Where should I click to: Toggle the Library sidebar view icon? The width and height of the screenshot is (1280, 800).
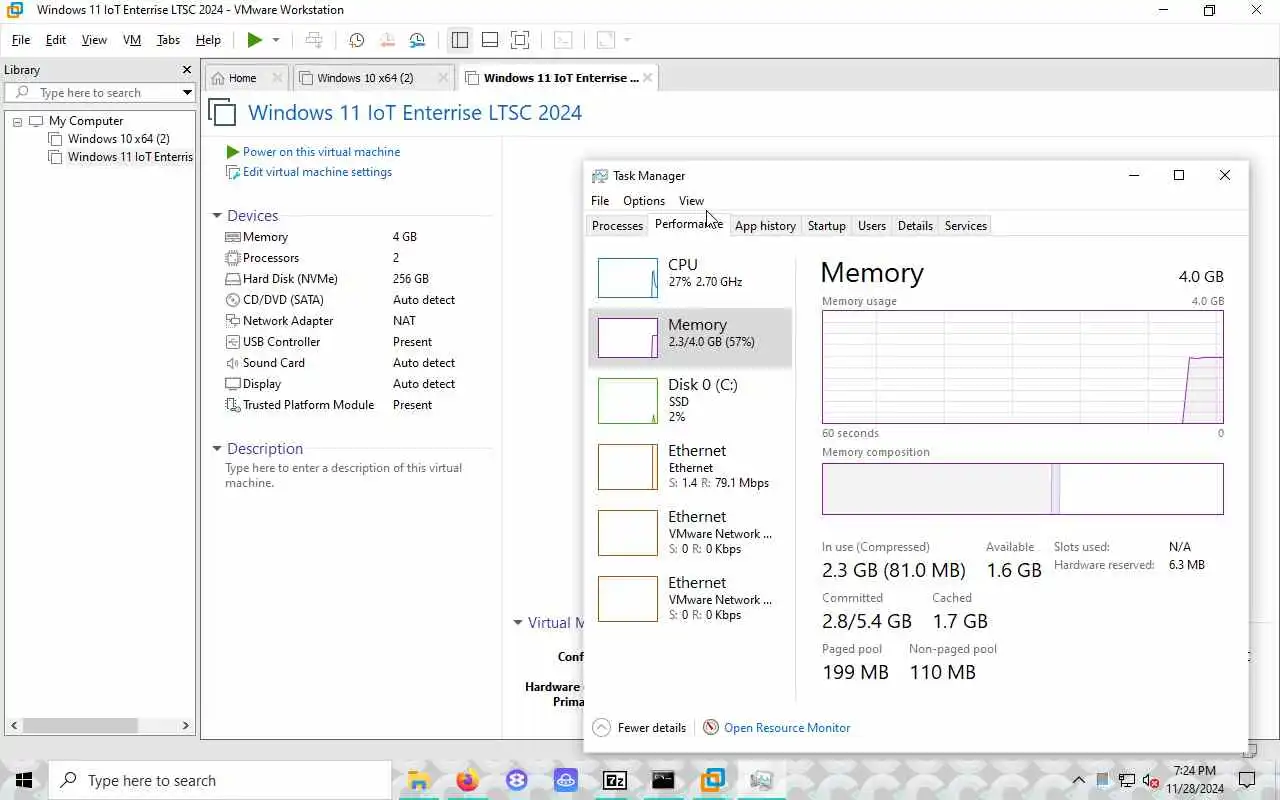460,40
